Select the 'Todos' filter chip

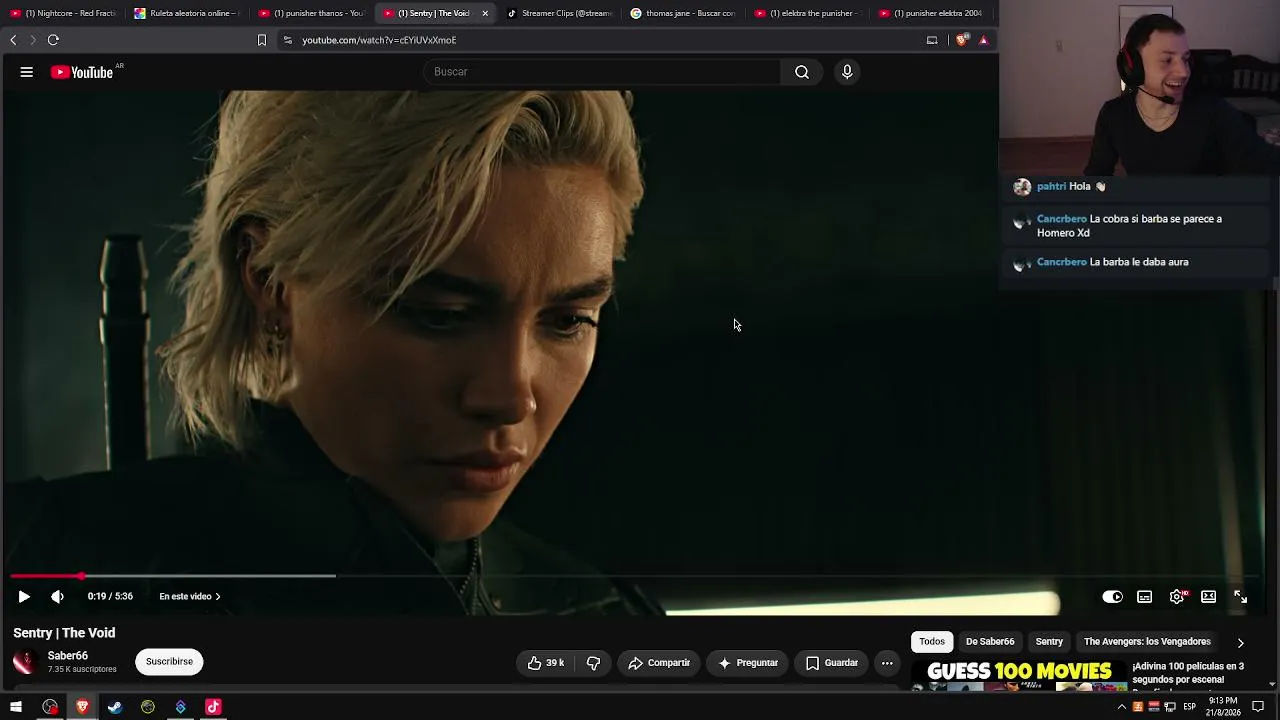pos(932,642)
